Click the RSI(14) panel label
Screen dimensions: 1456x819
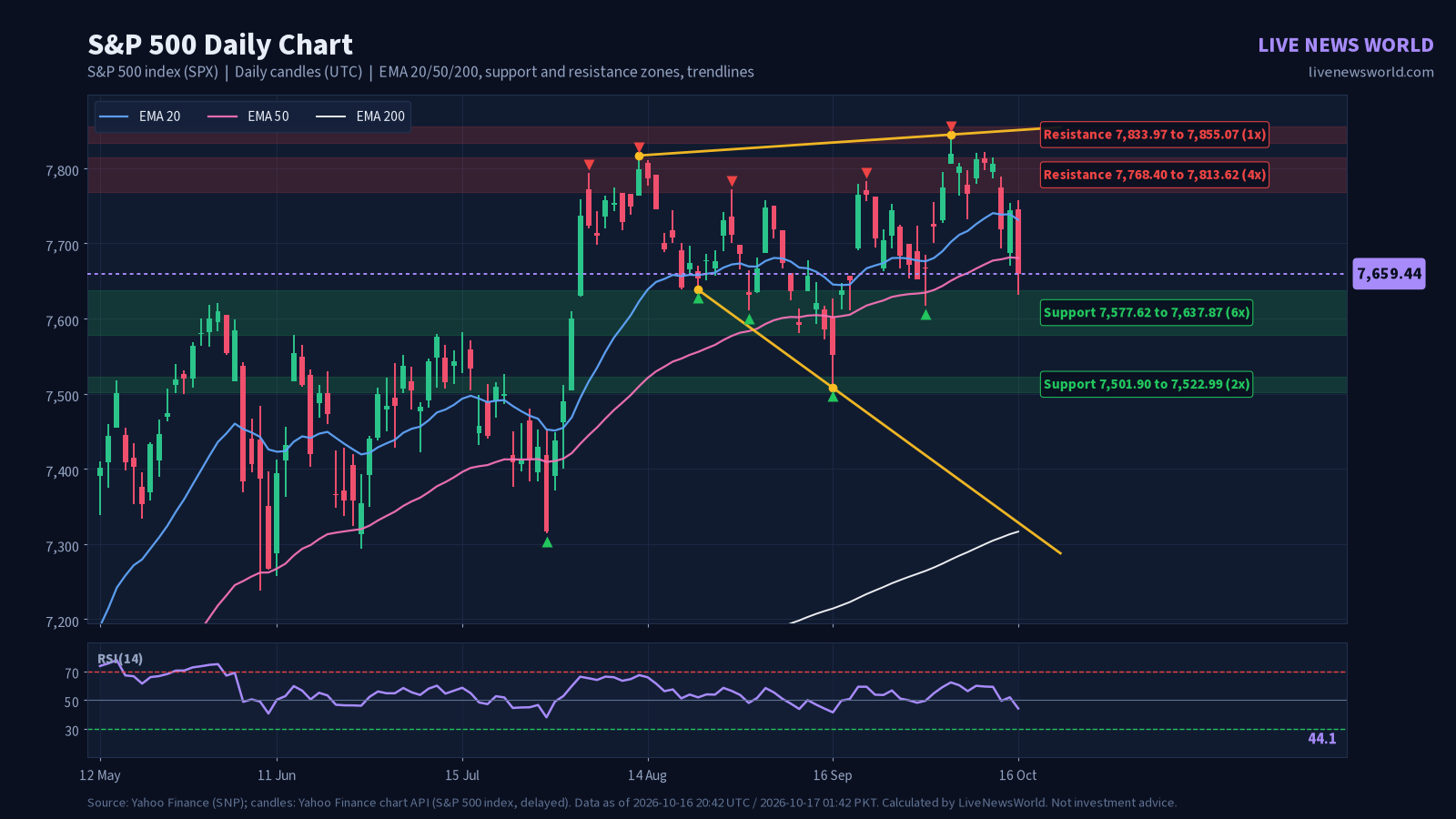point(120,659)
